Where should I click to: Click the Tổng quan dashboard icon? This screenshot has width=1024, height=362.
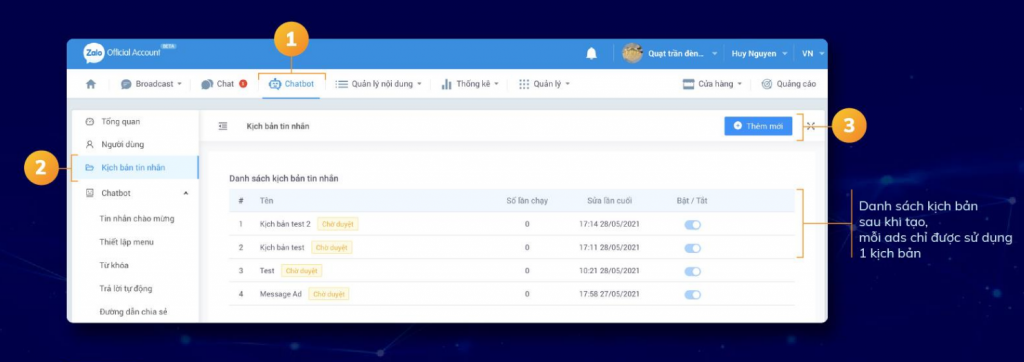[90, 122]
